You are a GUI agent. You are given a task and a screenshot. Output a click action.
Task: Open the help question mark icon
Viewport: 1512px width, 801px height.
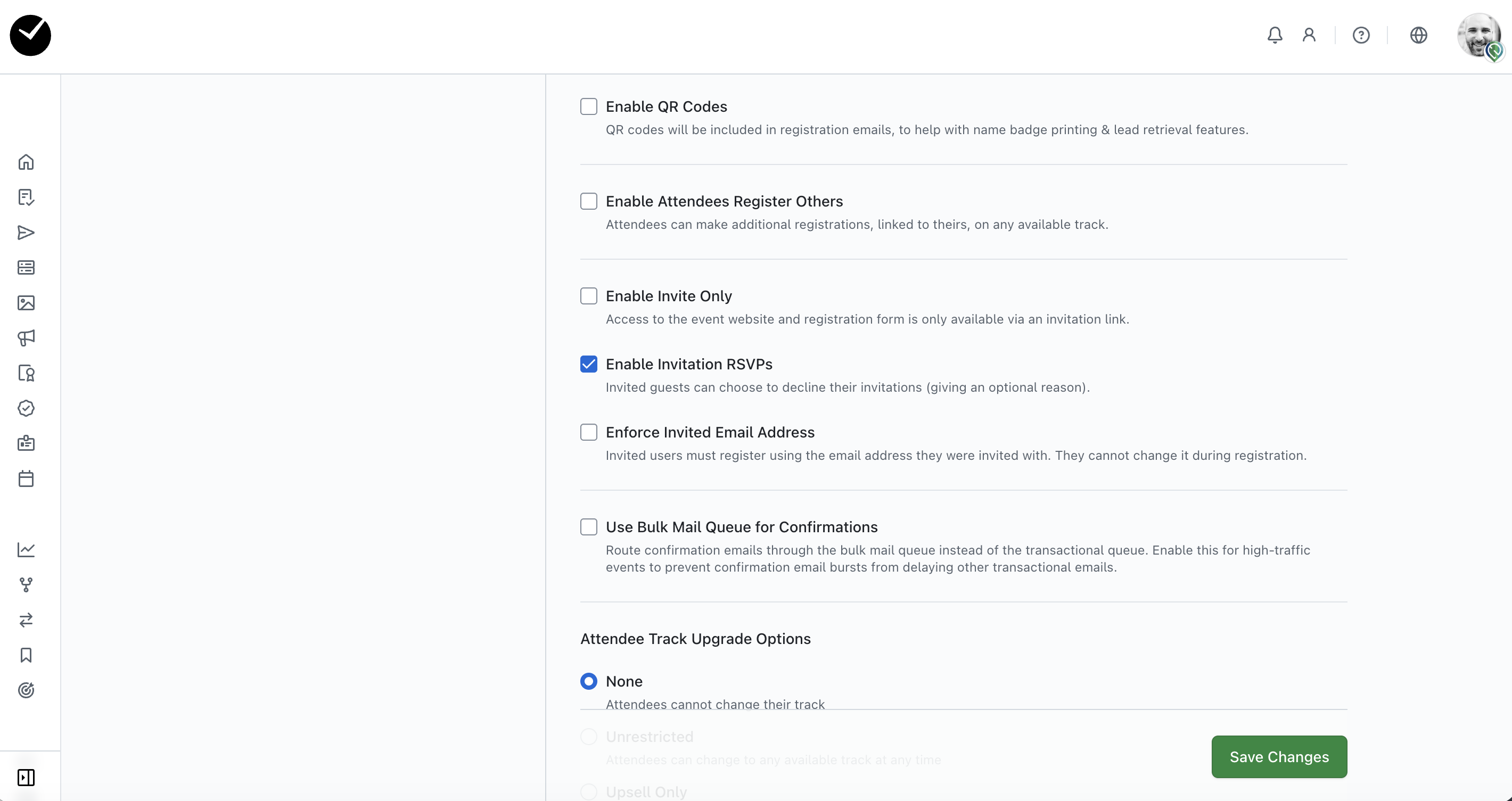1361,35
